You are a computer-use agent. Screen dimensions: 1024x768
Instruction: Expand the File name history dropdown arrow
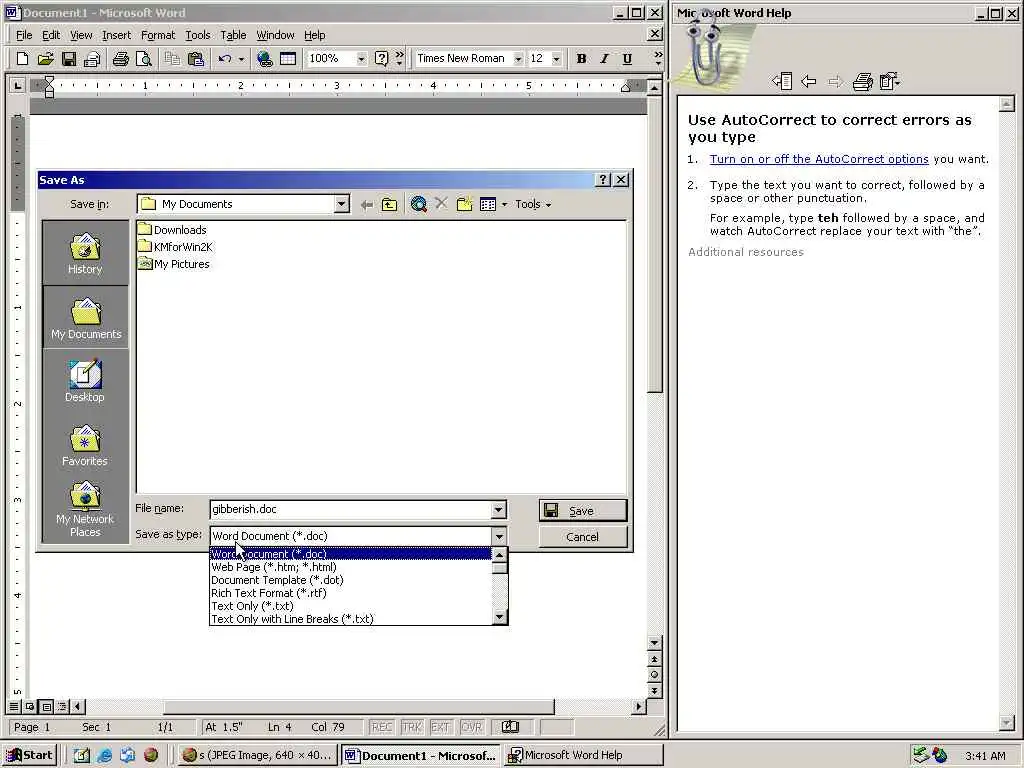498,510
